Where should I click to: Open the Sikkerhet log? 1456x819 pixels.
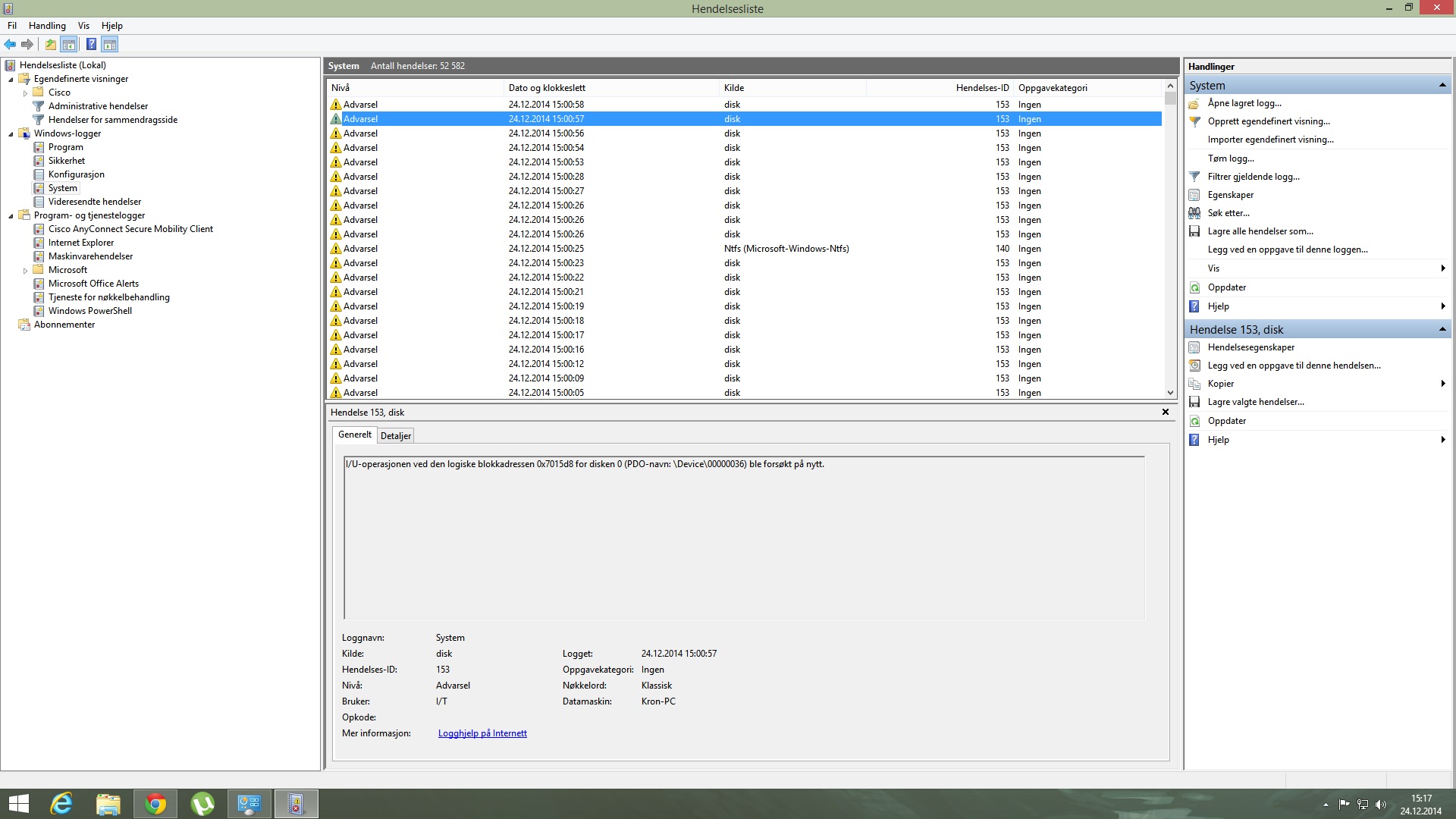coord(67,161)
